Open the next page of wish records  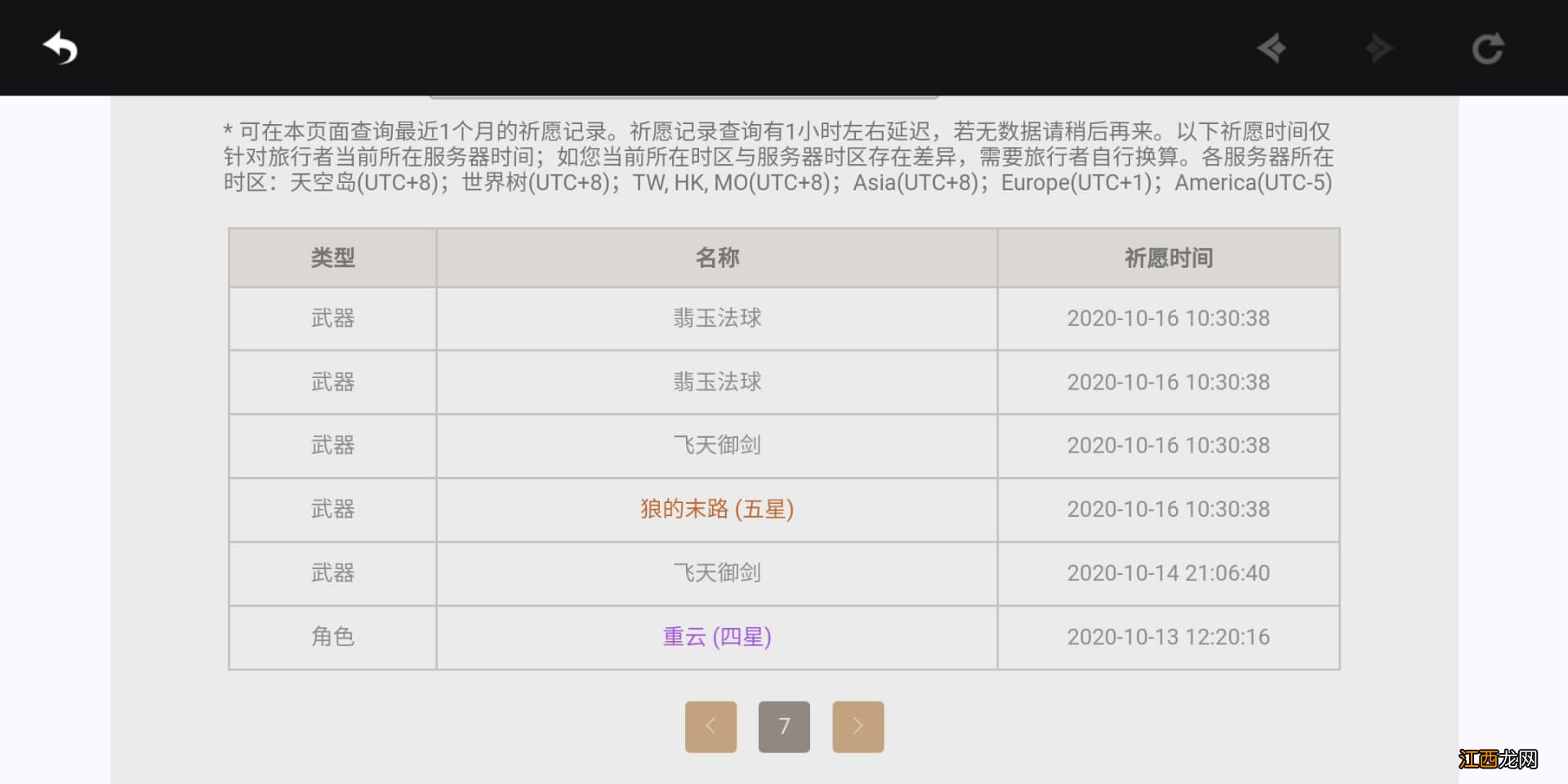(857, 726)
